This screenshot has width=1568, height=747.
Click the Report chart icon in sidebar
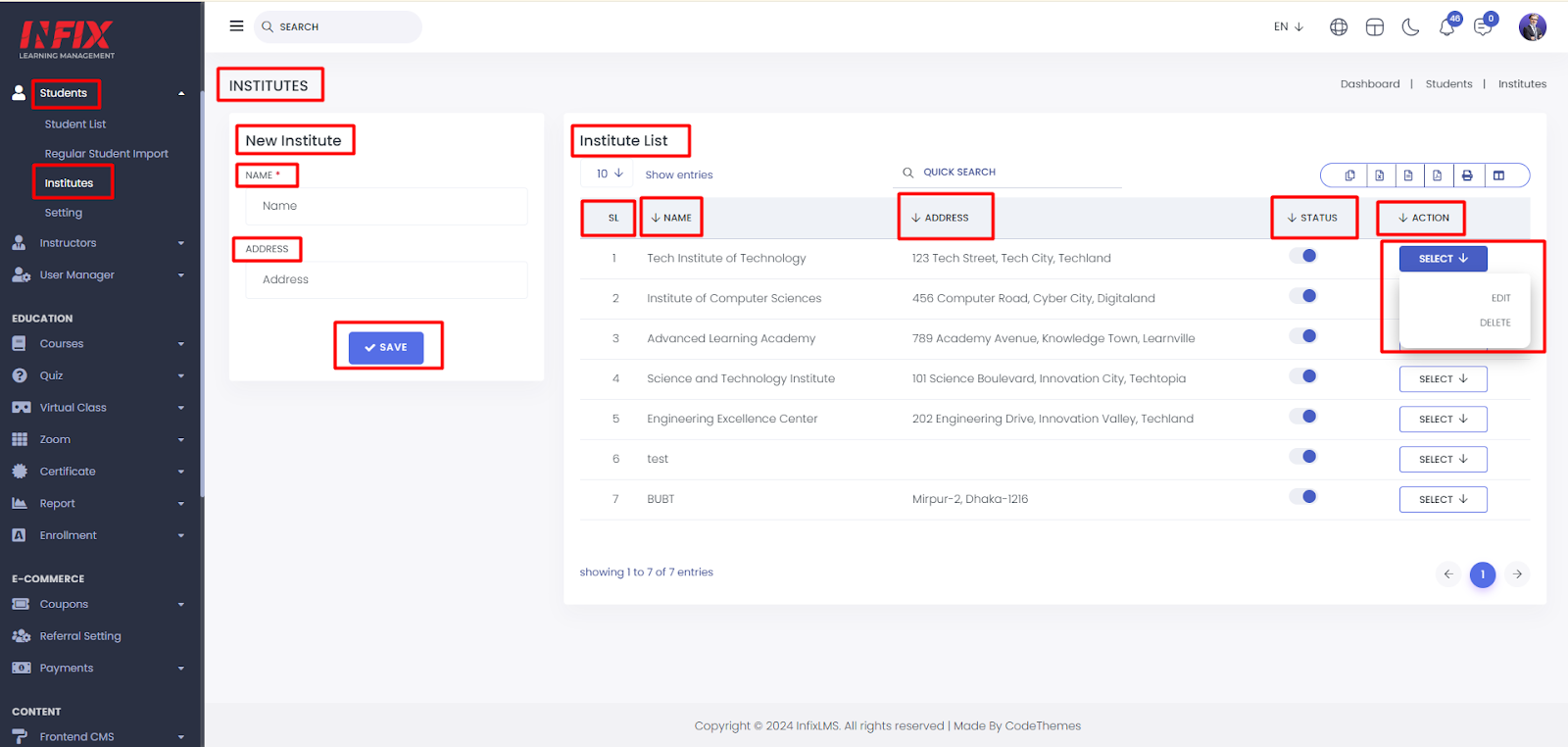(x=20, y=503)
